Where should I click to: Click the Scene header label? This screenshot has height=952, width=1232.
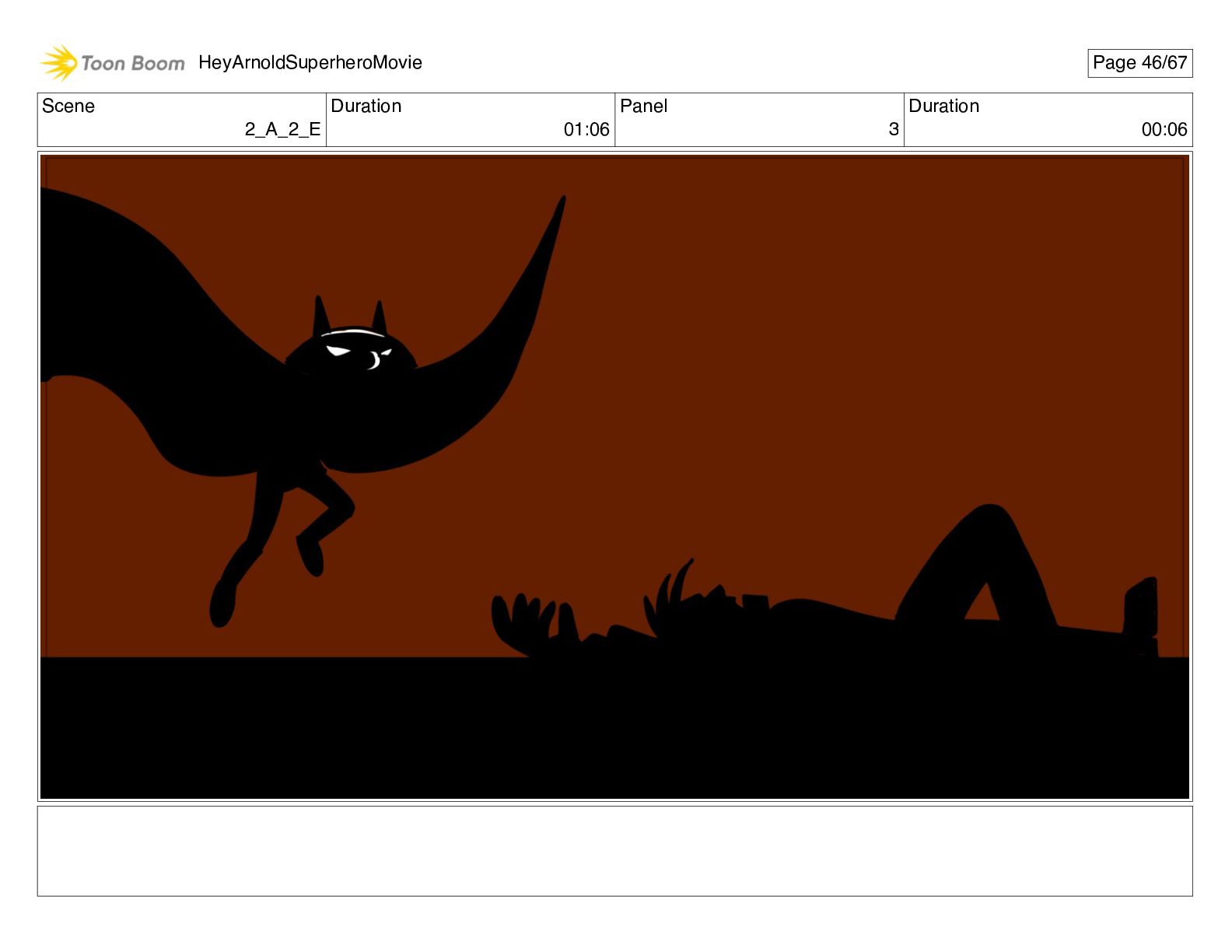pos(68,106)
